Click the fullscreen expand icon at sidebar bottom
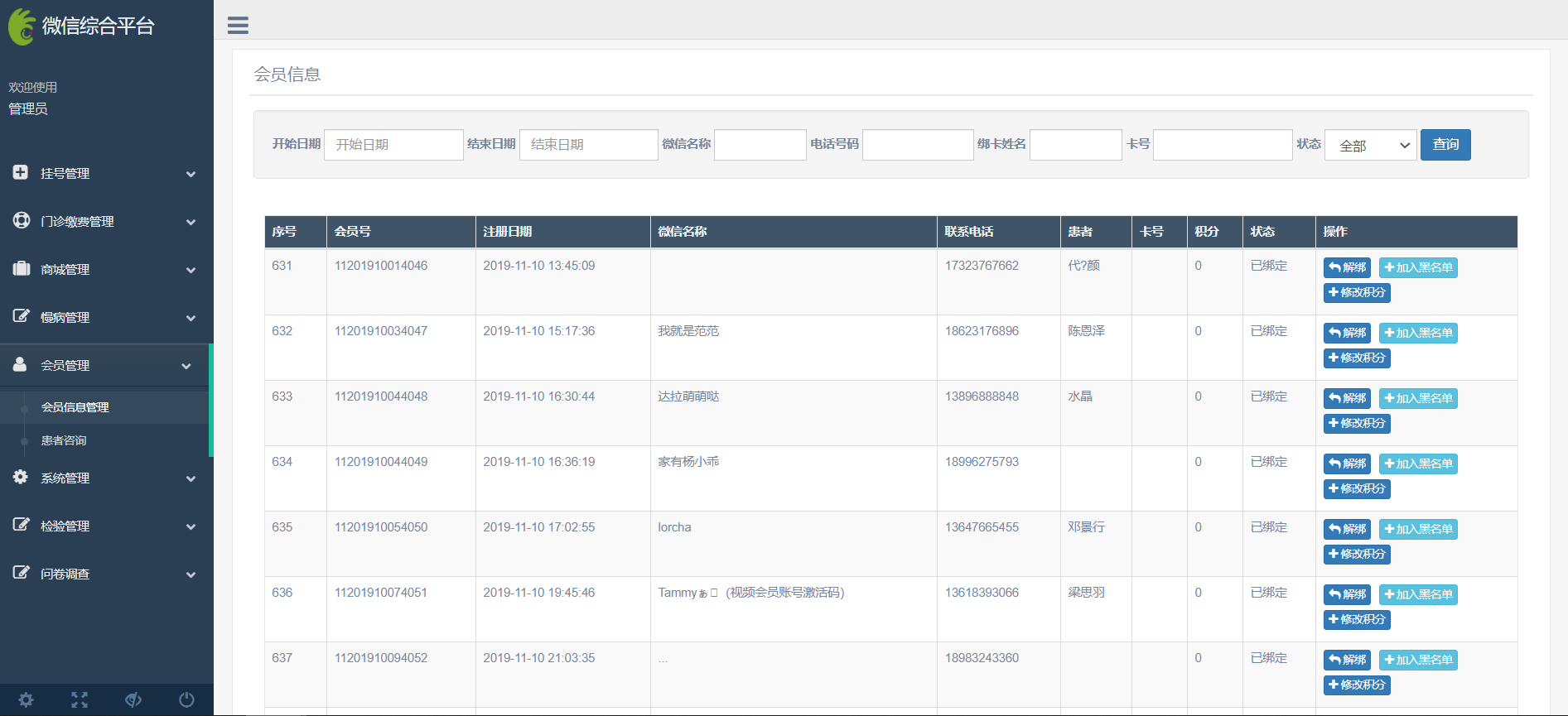This screenshot has height=716, width=1568. [80, 699]
